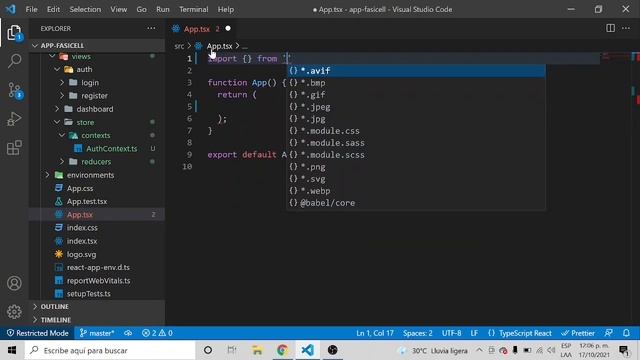Viewport: 640px width, 360px height.
Task: Open the Extensions view icon
Action: [14, 148]
